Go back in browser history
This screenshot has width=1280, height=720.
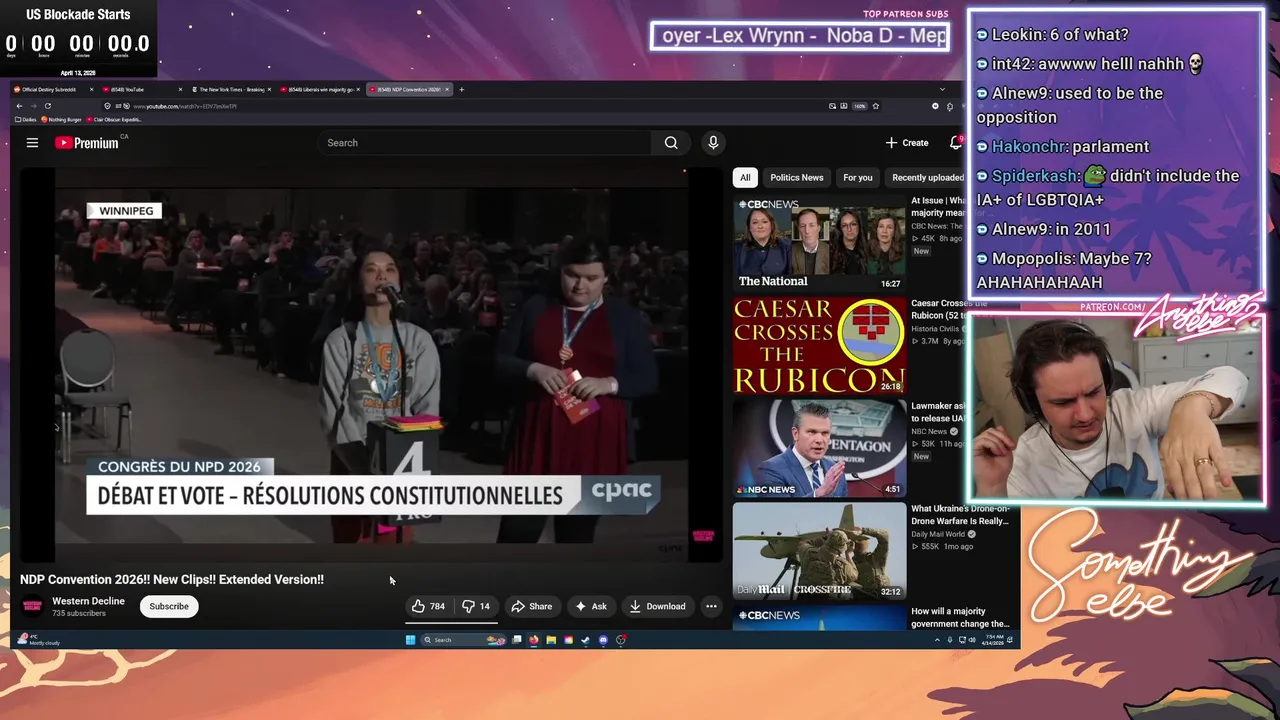[19, 106]
